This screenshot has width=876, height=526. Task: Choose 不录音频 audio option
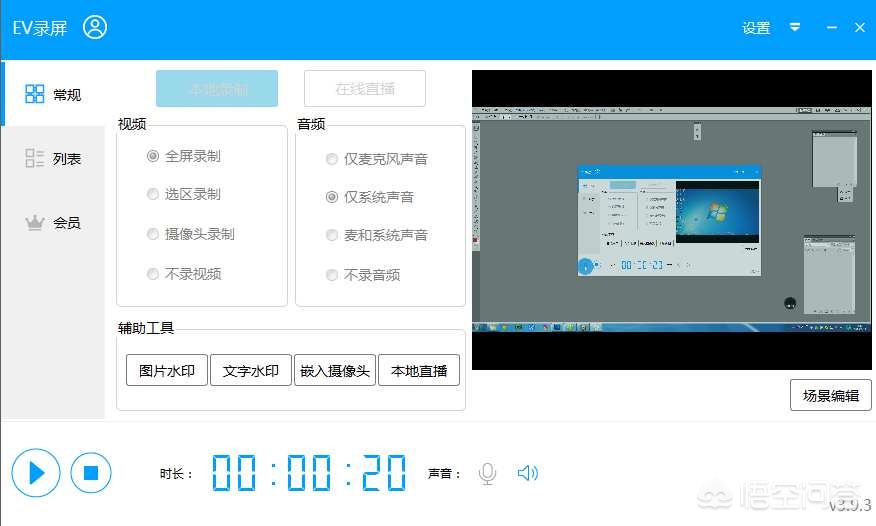click(x=363, y=275)
